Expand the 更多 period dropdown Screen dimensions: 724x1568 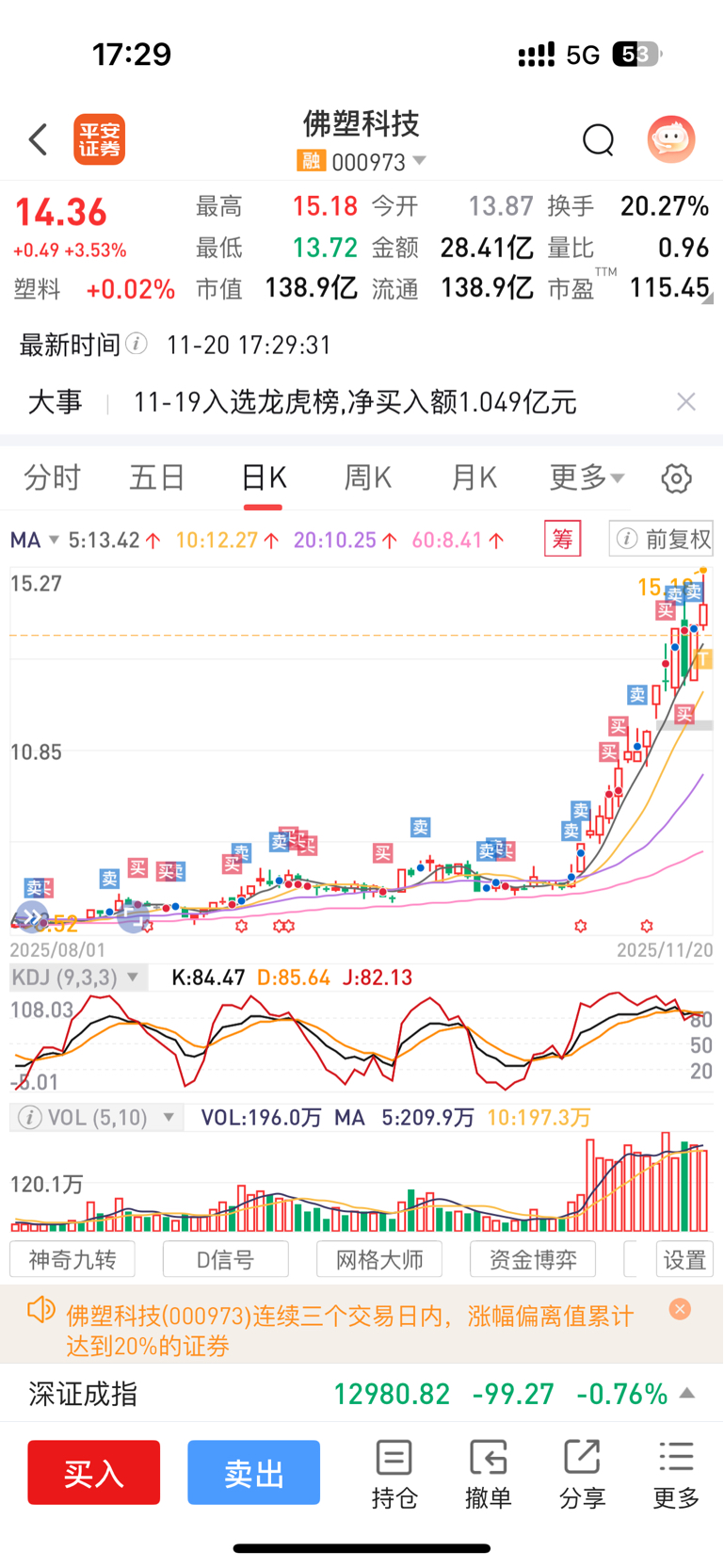587,477
